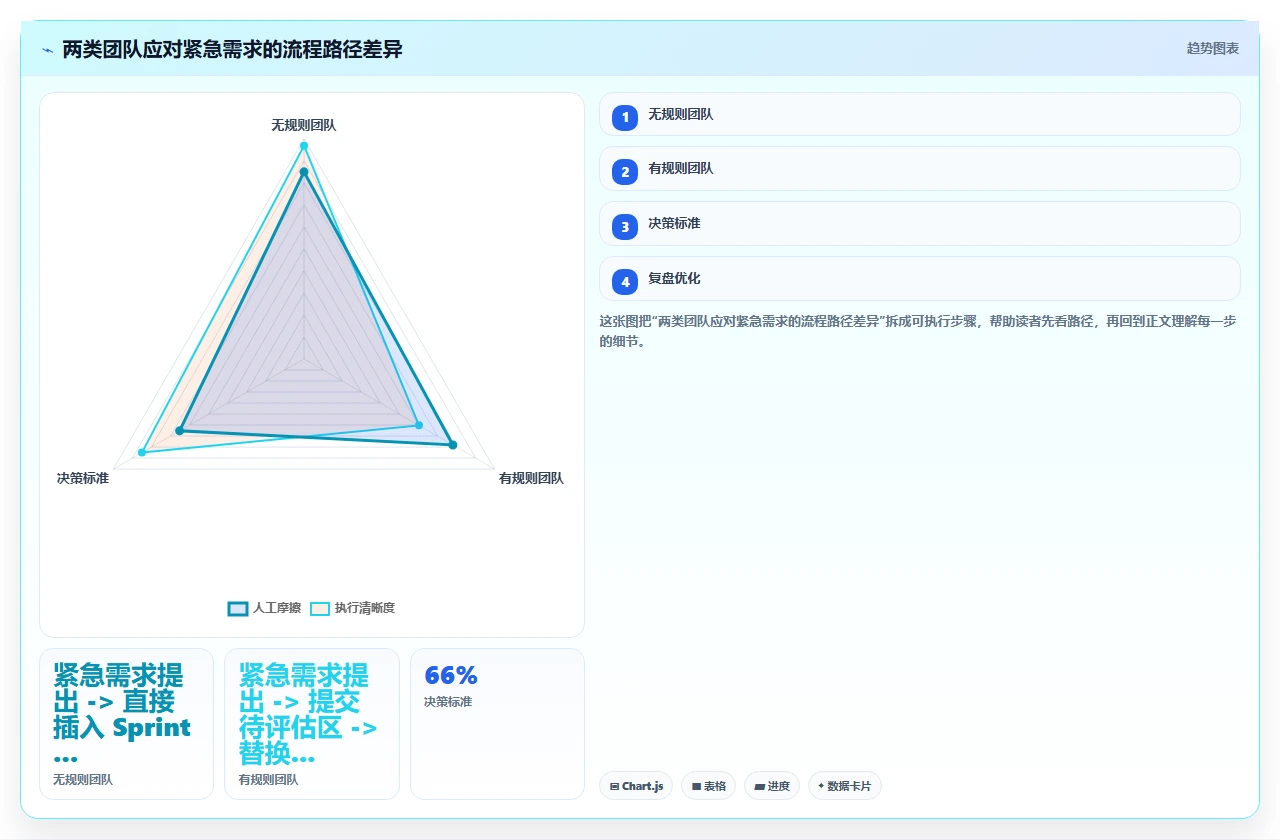Open the 无规则团队 step row

click(919, 114)
